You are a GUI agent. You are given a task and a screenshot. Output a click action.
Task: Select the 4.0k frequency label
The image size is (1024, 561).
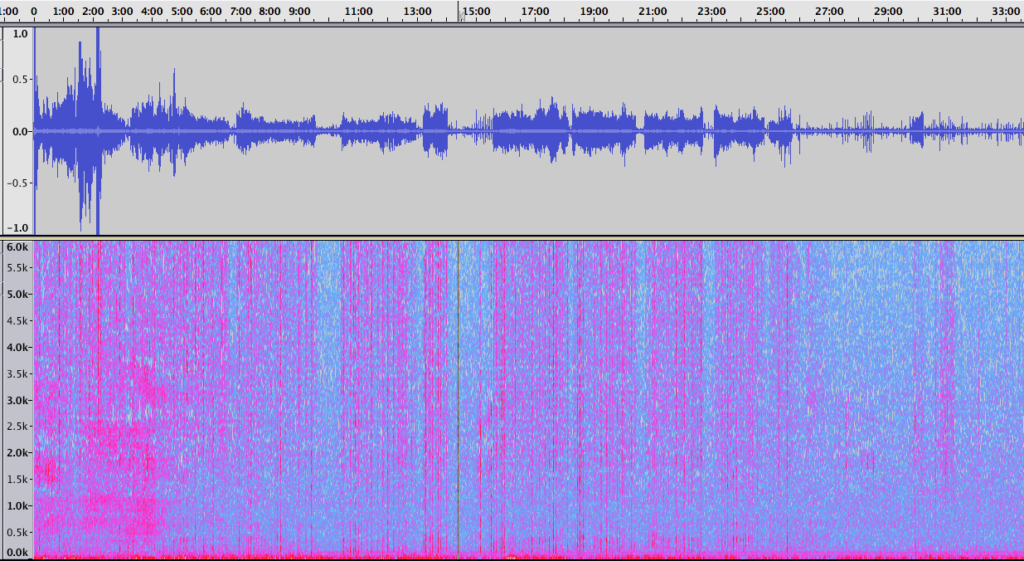click(18, 347)
